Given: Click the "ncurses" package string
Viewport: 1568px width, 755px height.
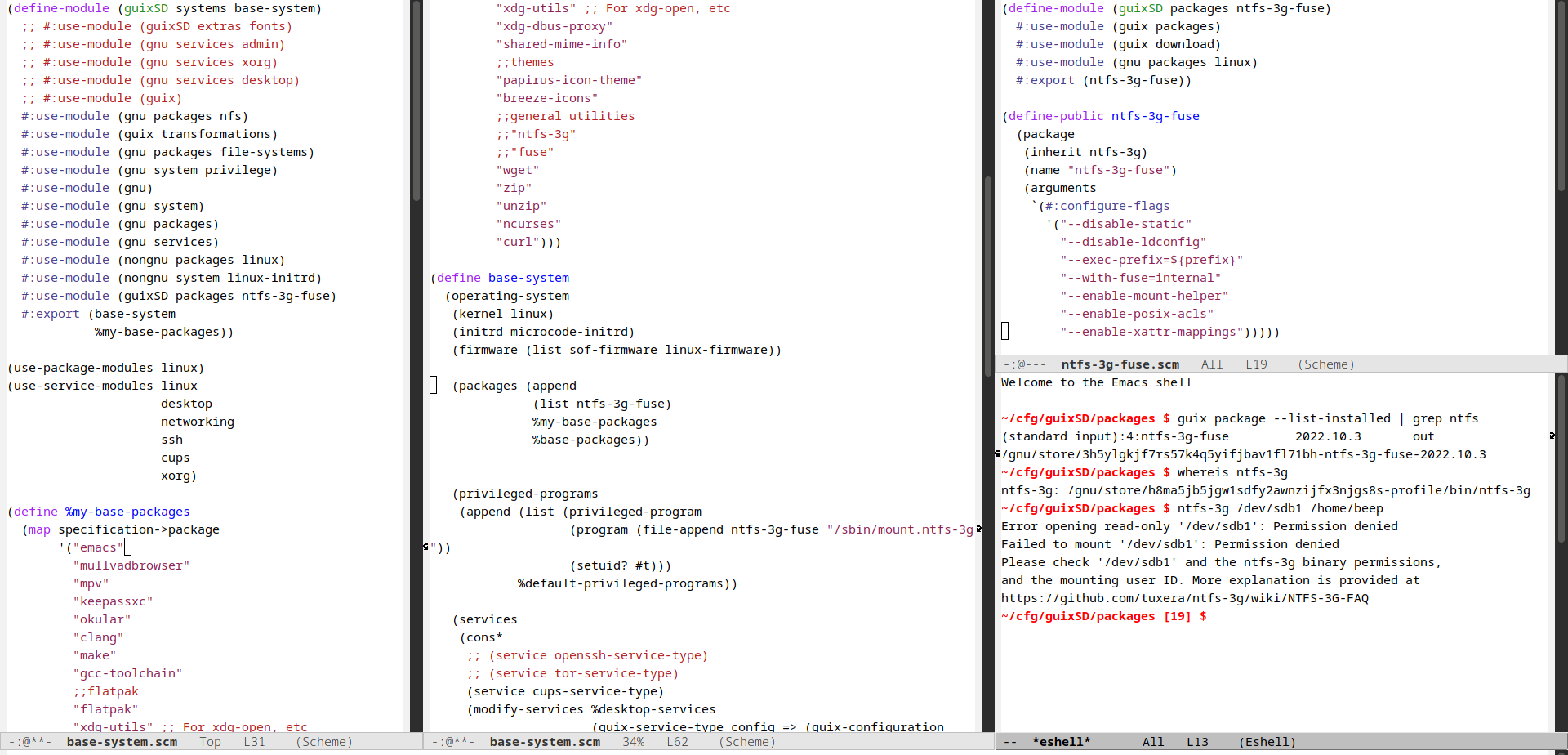Looking at the screenshot, I should pyautogui.click(x=529, y=224).
